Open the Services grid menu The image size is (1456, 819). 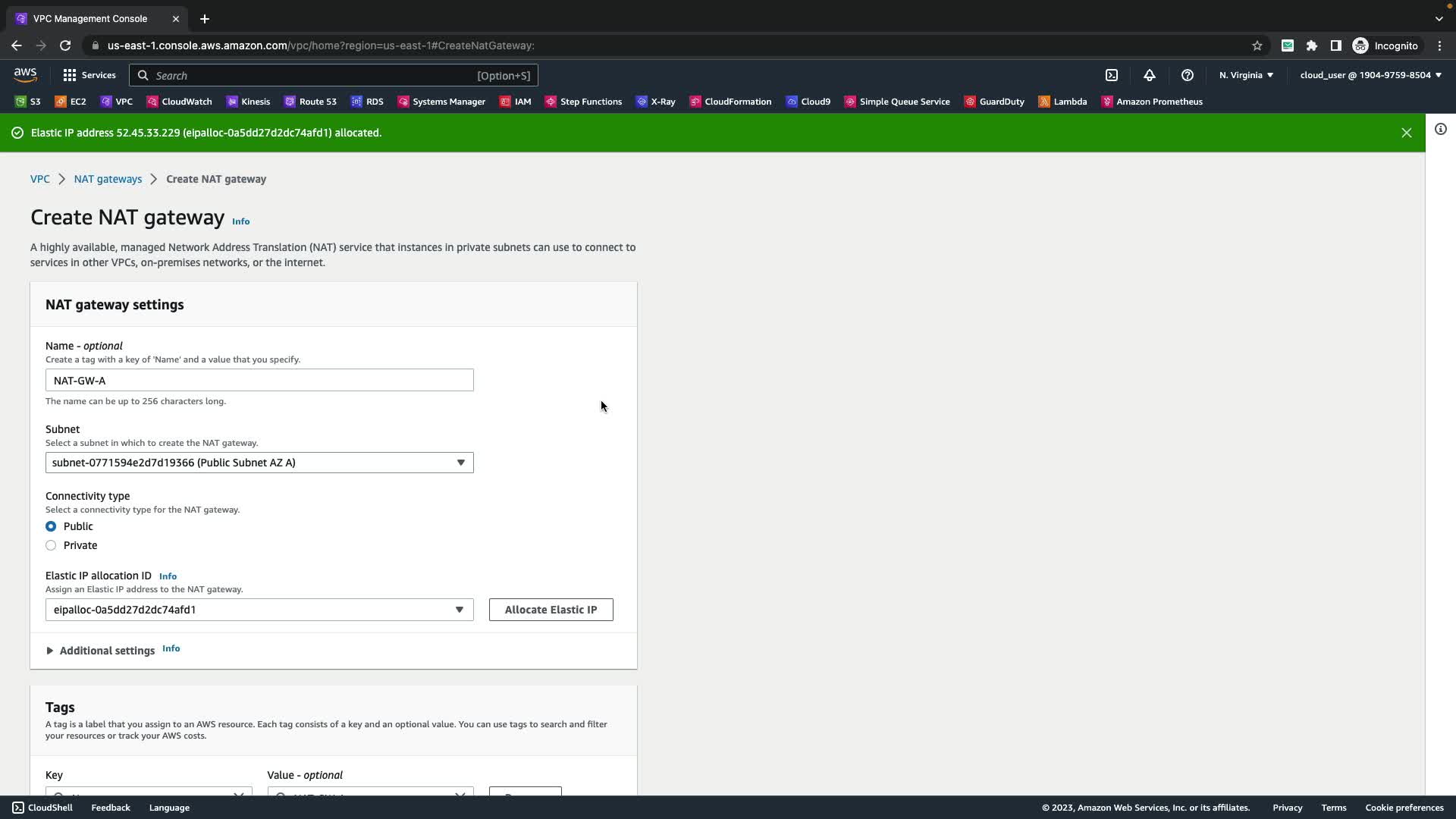click(x=89, y=75)
